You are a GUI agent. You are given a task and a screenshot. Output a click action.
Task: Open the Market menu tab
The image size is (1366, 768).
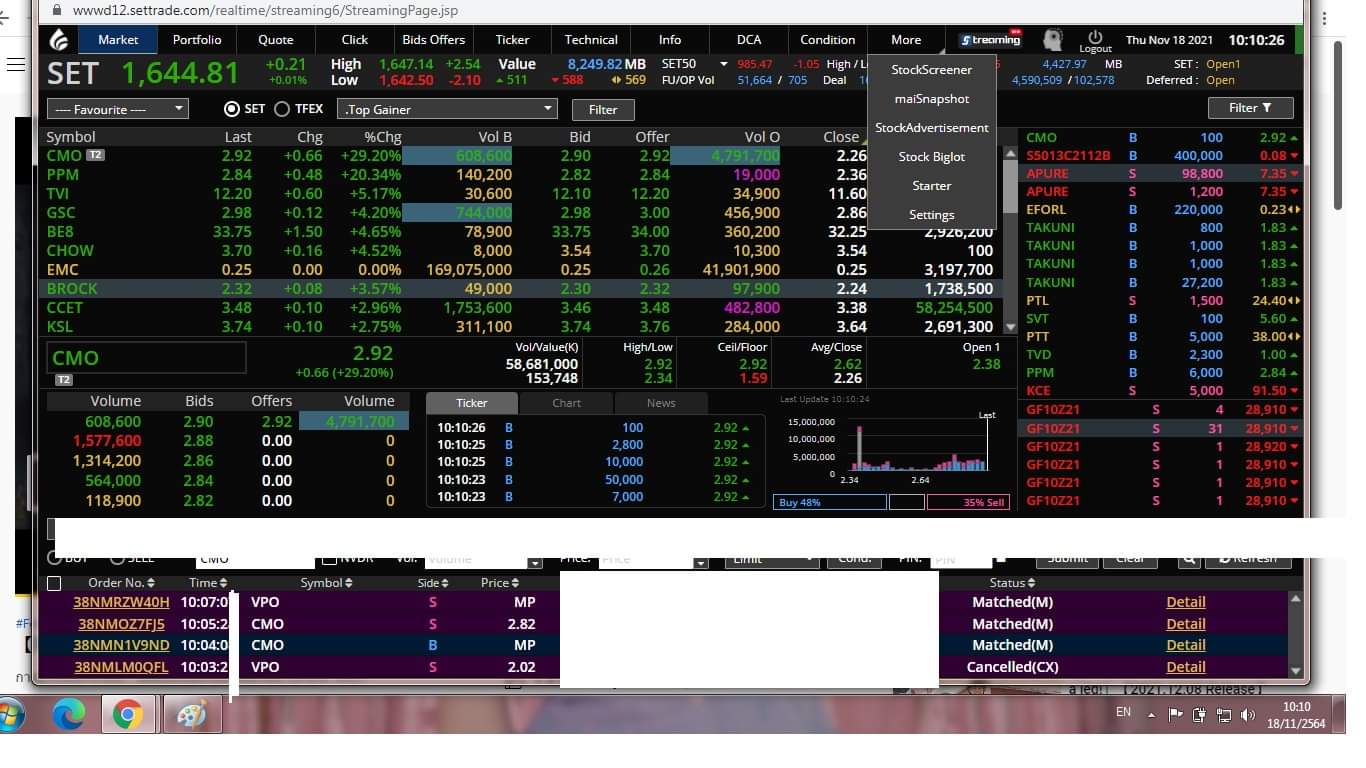point(118,40)
